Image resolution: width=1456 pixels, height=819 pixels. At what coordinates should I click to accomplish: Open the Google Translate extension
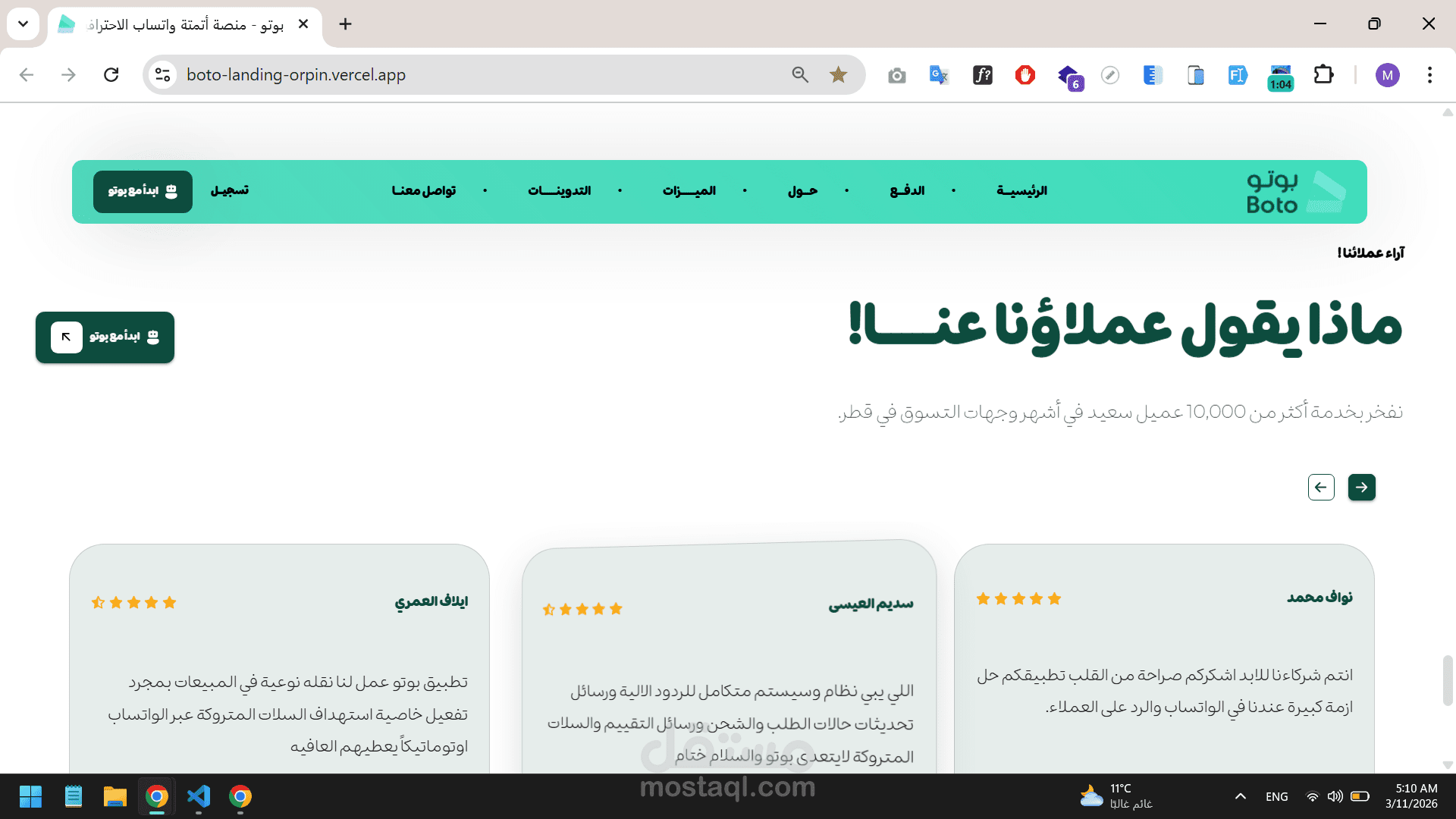[x=939, y=75]
